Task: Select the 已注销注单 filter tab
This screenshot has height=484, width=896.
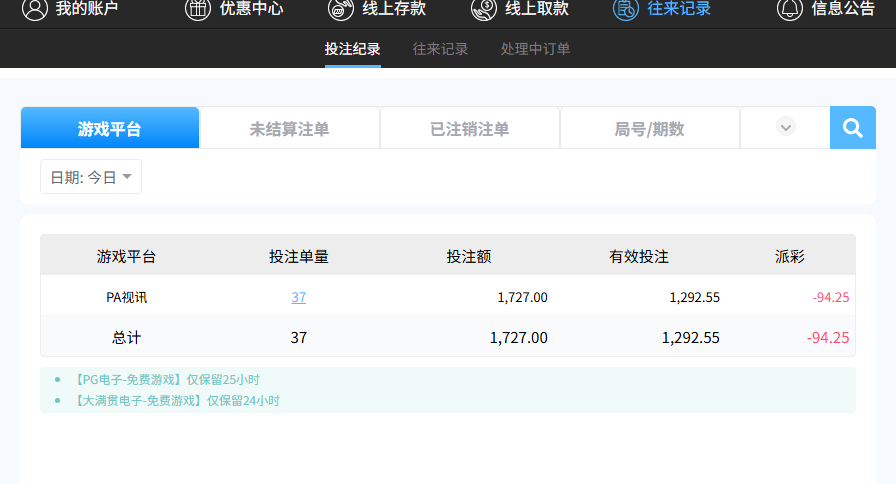Action: [469, 128]
